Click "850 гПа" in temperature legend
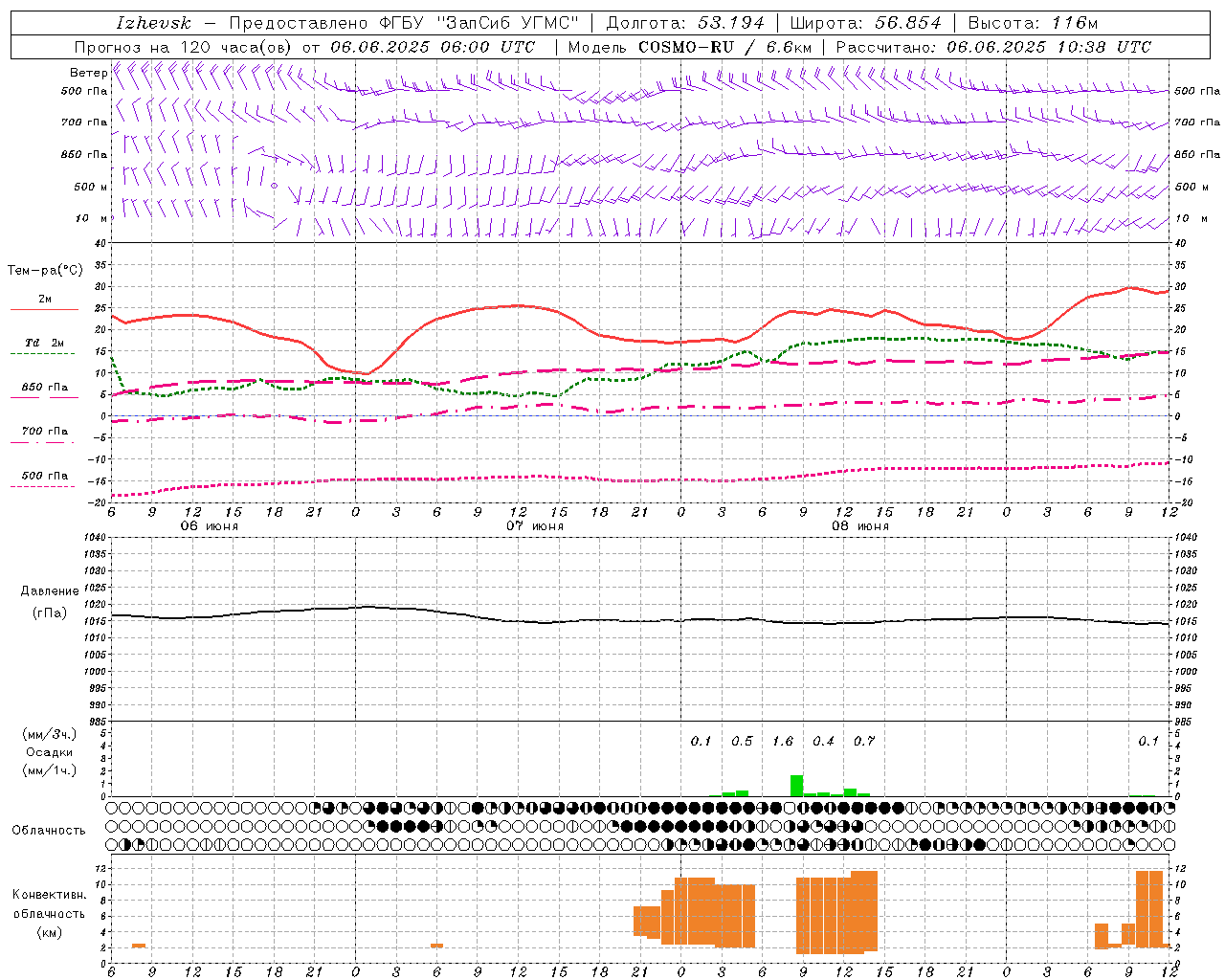The image size is (1225, 980). (x=45, y=388)
